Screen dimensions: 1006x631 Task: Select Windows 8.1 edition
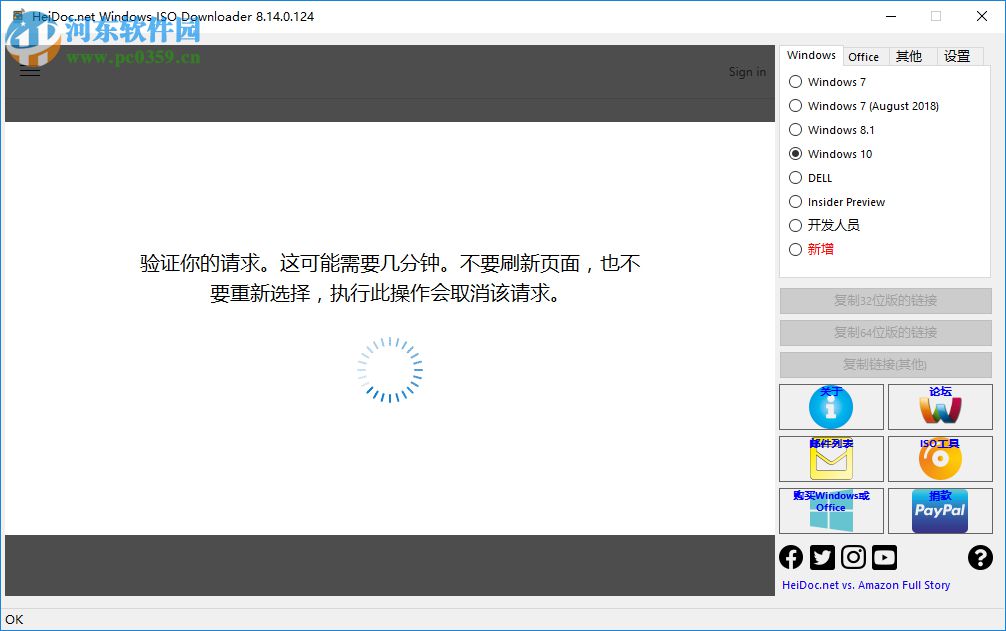pos(795,130)
